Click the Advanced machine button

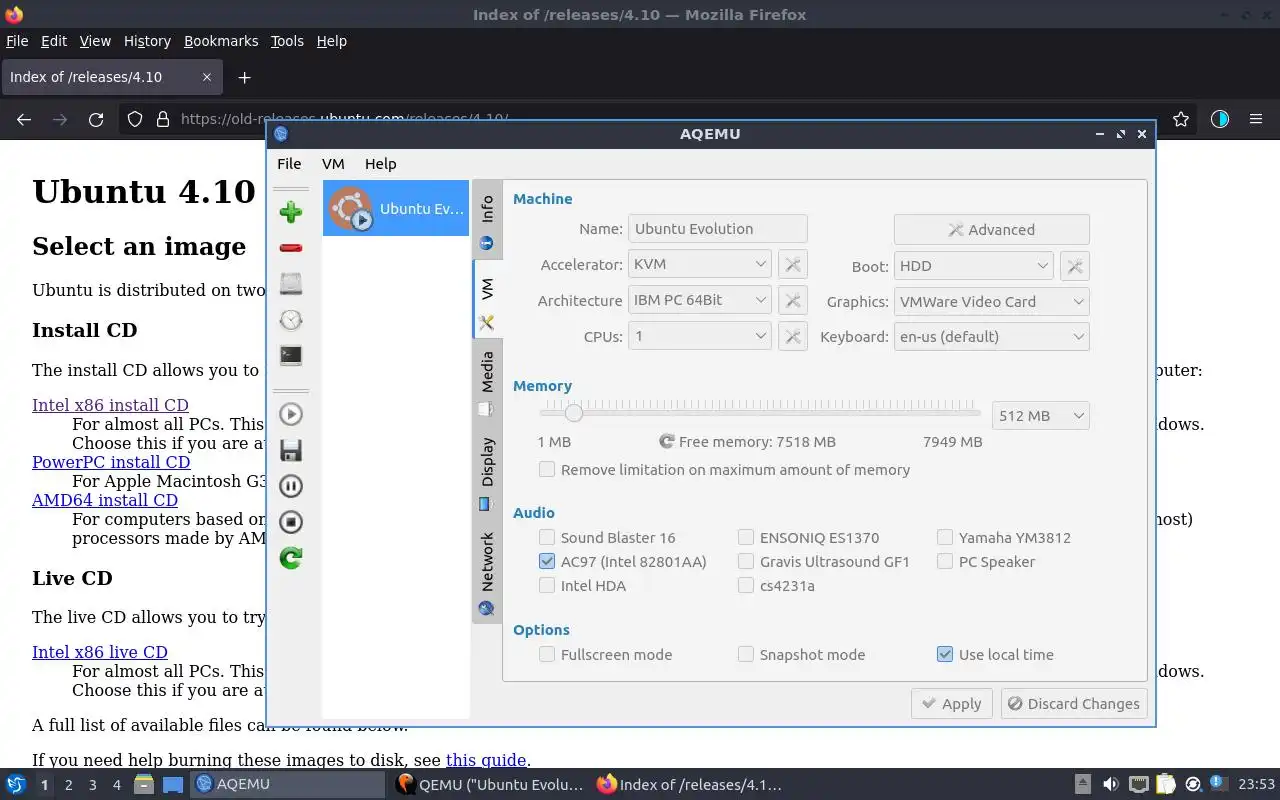coord(991,230)
